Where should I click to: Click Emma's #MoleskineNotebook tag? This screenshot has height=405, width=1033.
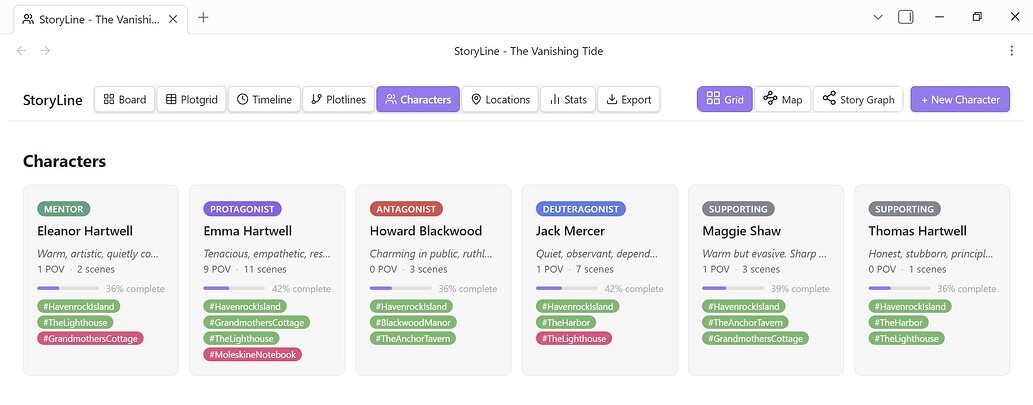(x=253, y=354)
